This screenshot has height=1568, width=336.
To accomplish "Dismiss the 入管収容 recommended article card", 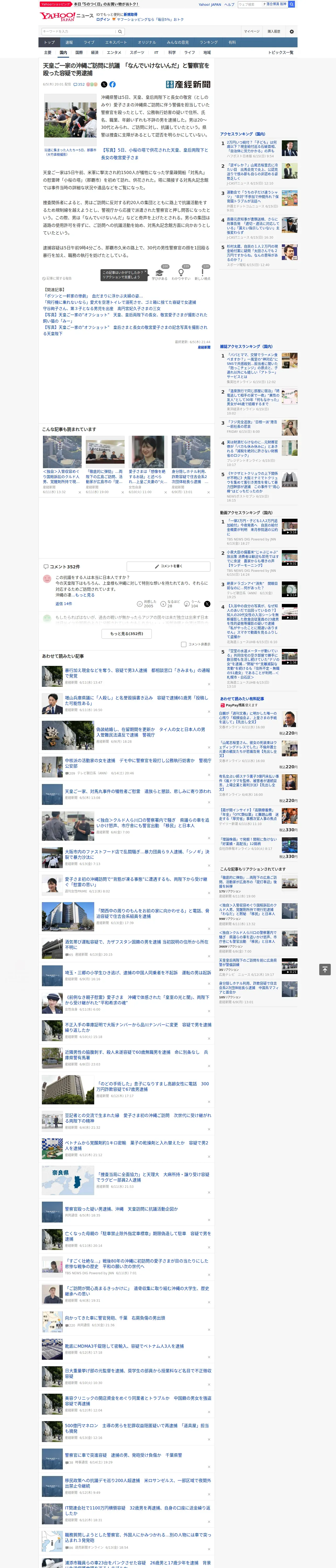I will (79, 492).
